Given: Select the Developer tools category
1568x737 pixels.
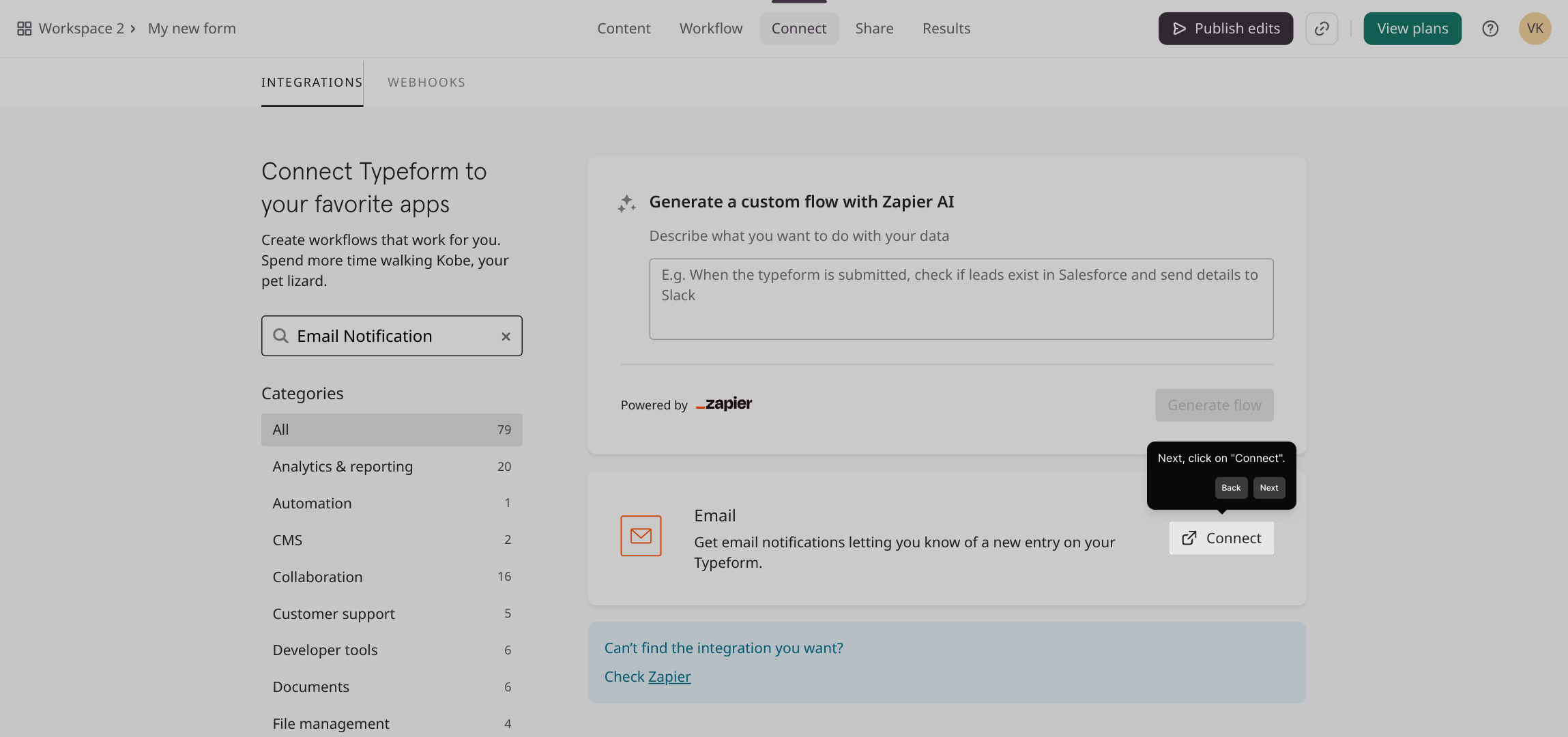Looking at the screenshot, I should coord(392,650).
